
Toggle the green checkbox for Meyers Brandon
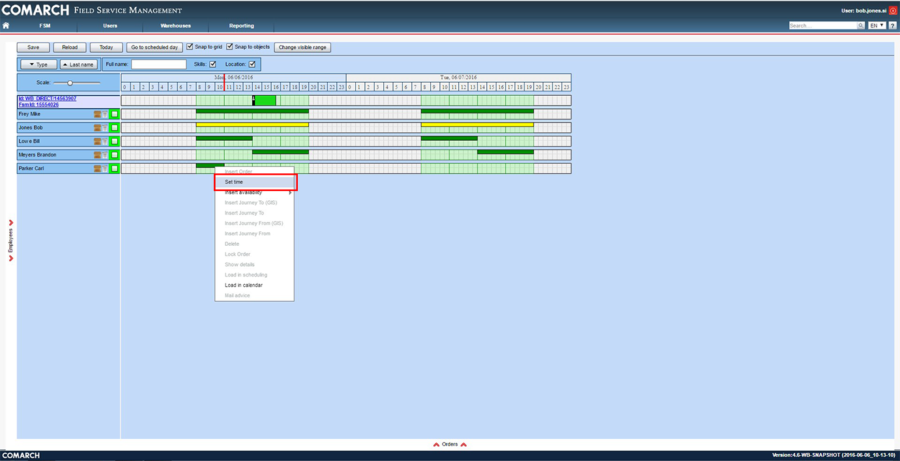pyautogui.click(x=114, y=155)
